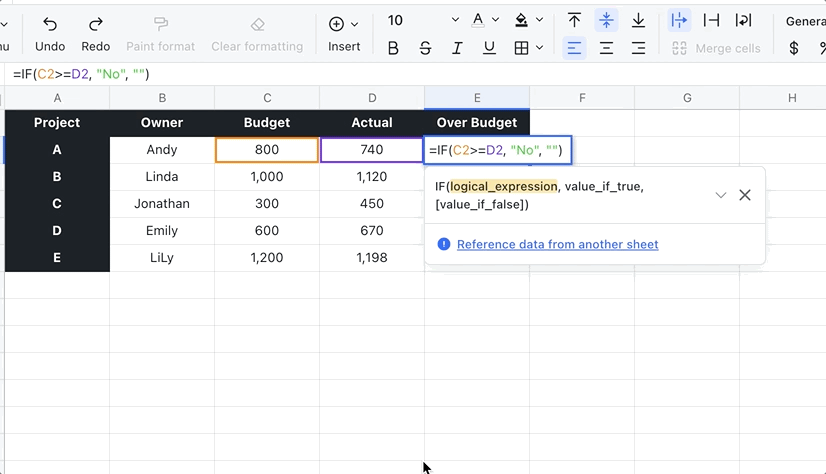
Task: Open the font size dropdown
Action: tap(455, 20)
